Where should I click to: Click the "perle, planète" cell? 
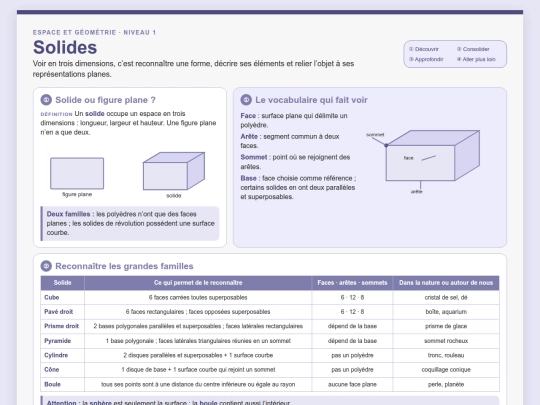(x=446, y=384)
